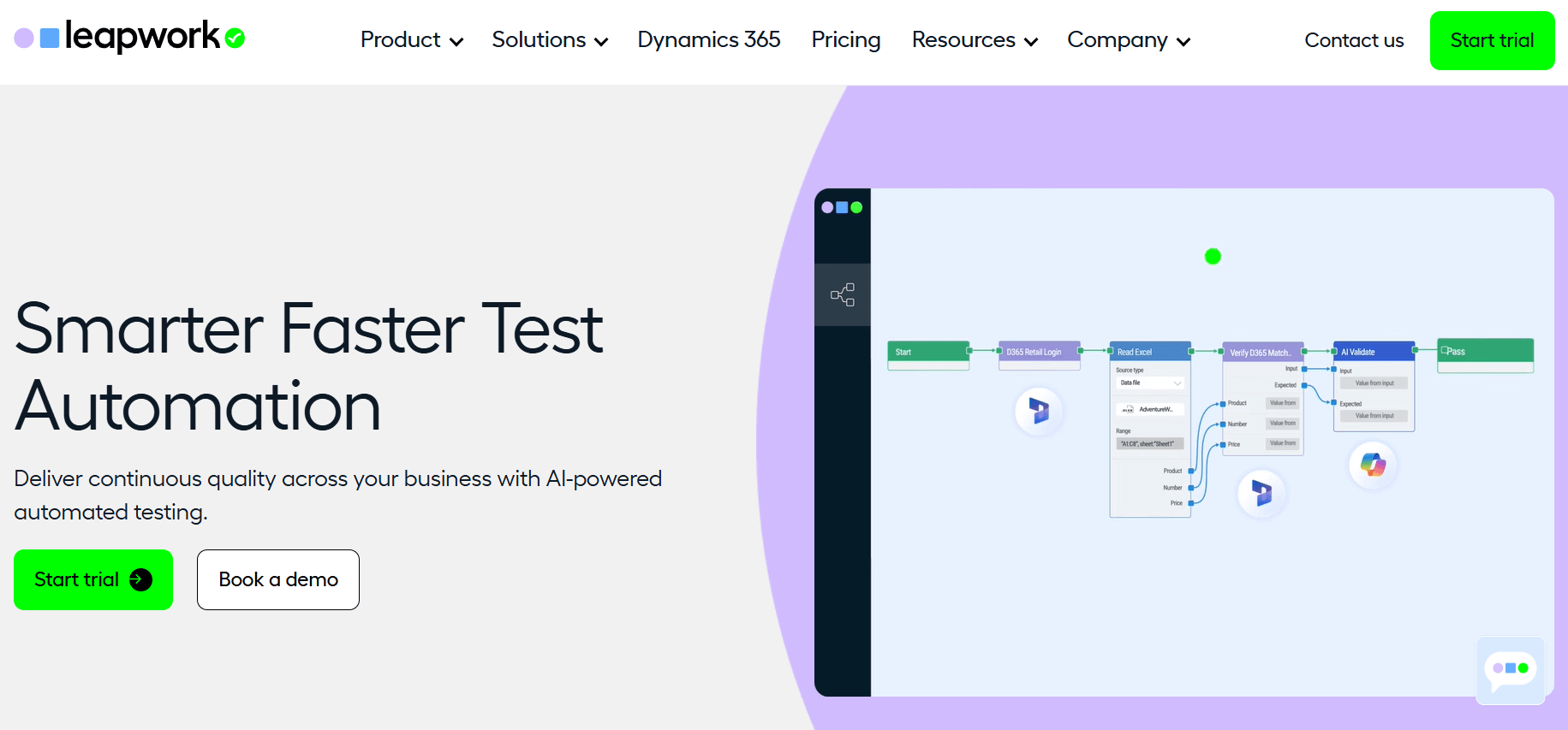Click the green verified check badge on logo
Image resolution: width=1568 pixels, height=730 pixels.
tap(235, 38)
